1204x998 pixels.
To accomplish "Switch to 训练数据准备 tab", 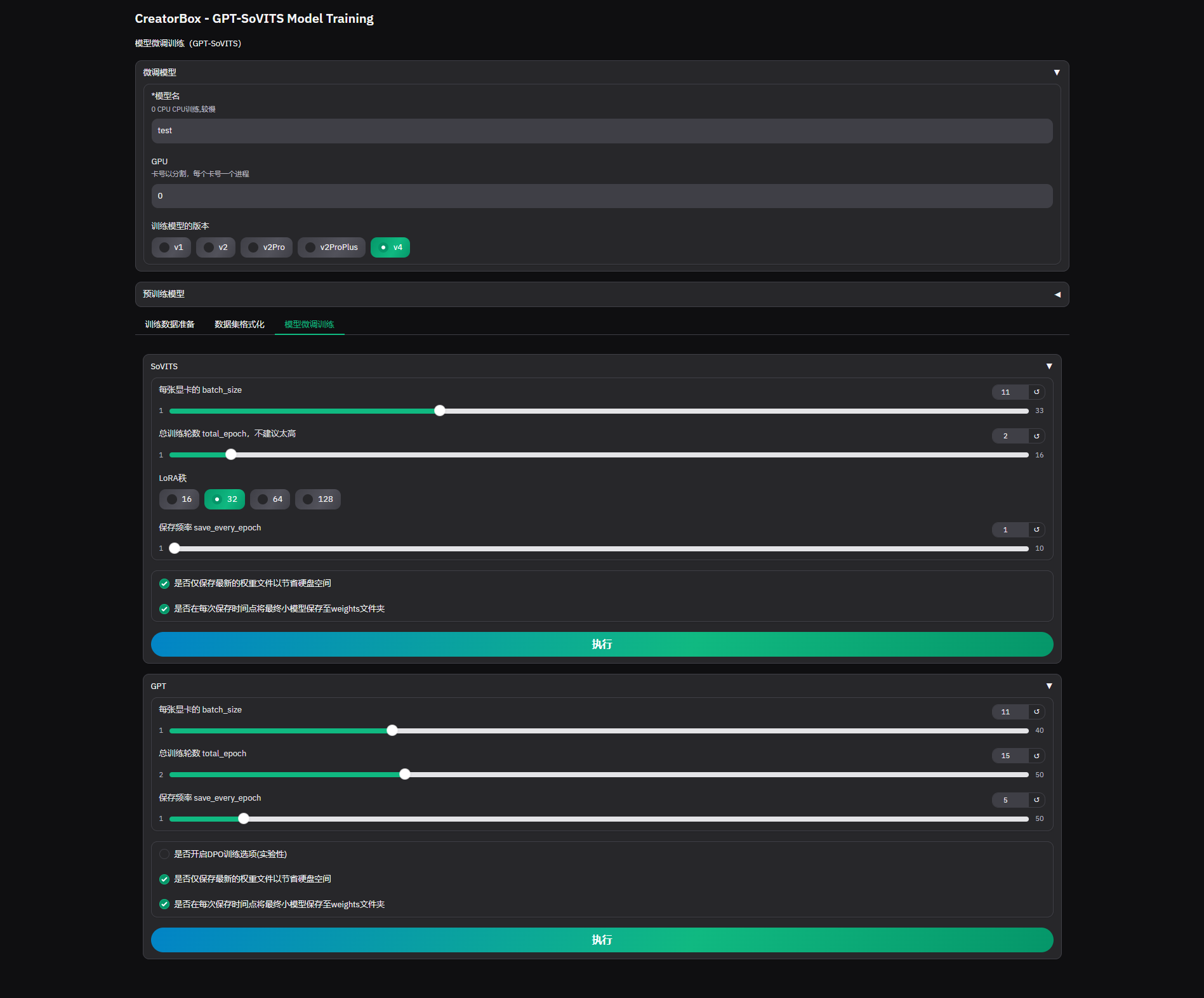I will [169, 324].
